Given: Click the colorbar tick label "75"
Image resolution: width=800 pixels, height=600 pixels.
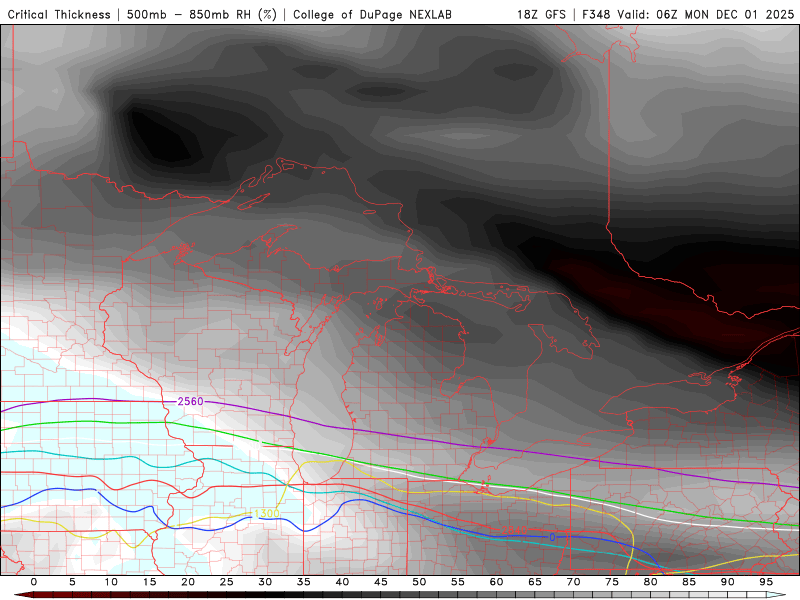Looking at the screenshot, I should pos(612,582).
